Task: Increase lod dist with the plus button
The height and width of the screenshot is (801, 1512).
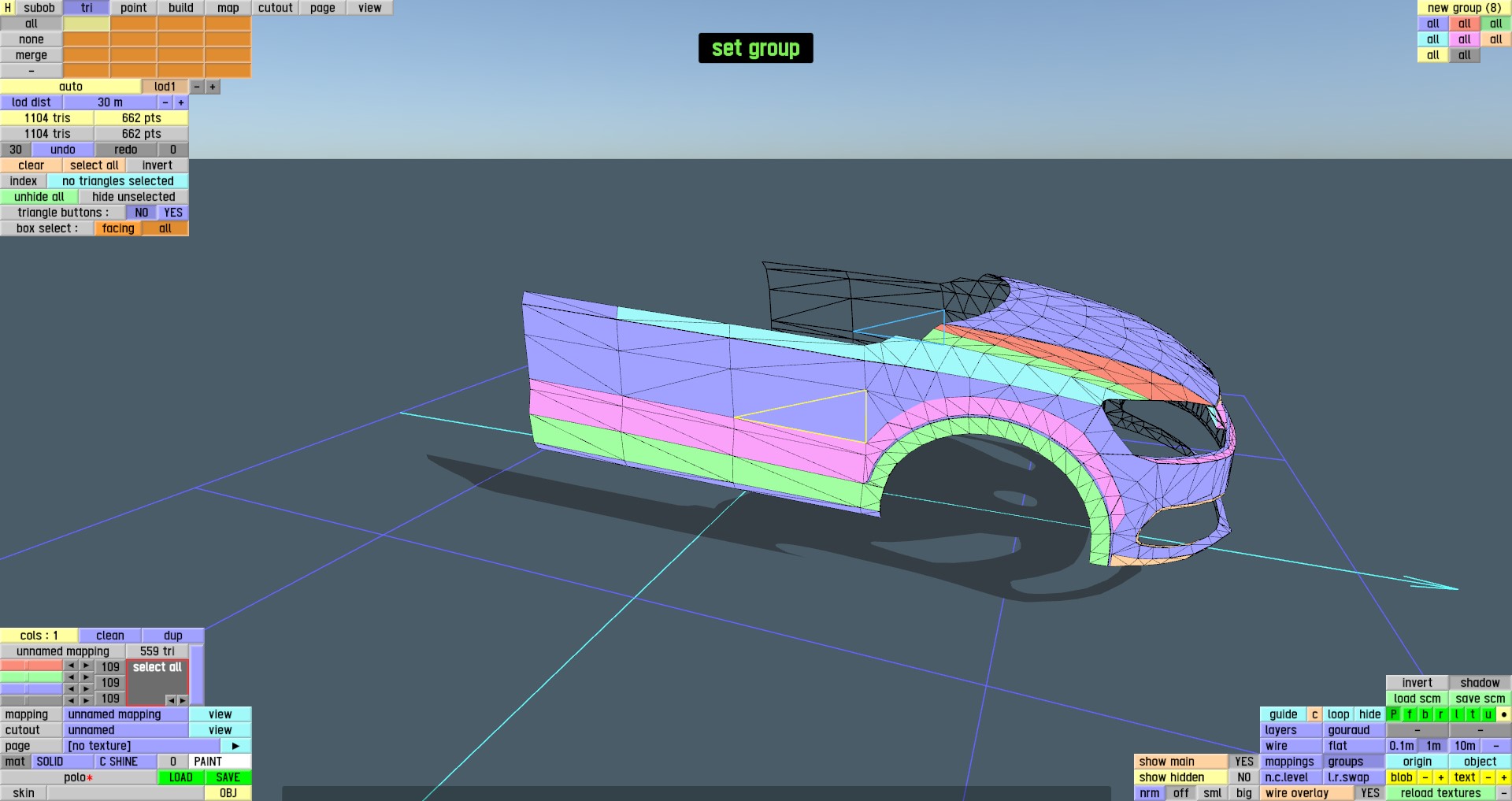Action: [181, 102]
